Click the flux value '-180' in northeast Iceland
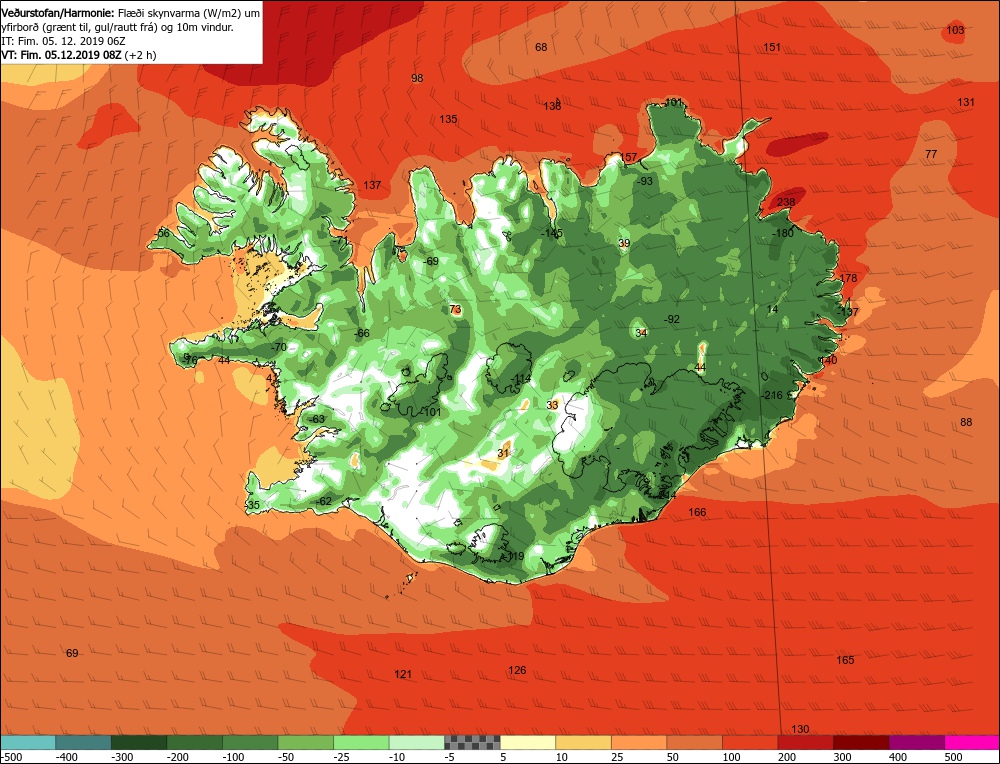1000x764 pixels. pyautogui.click(x=783, y=233)
